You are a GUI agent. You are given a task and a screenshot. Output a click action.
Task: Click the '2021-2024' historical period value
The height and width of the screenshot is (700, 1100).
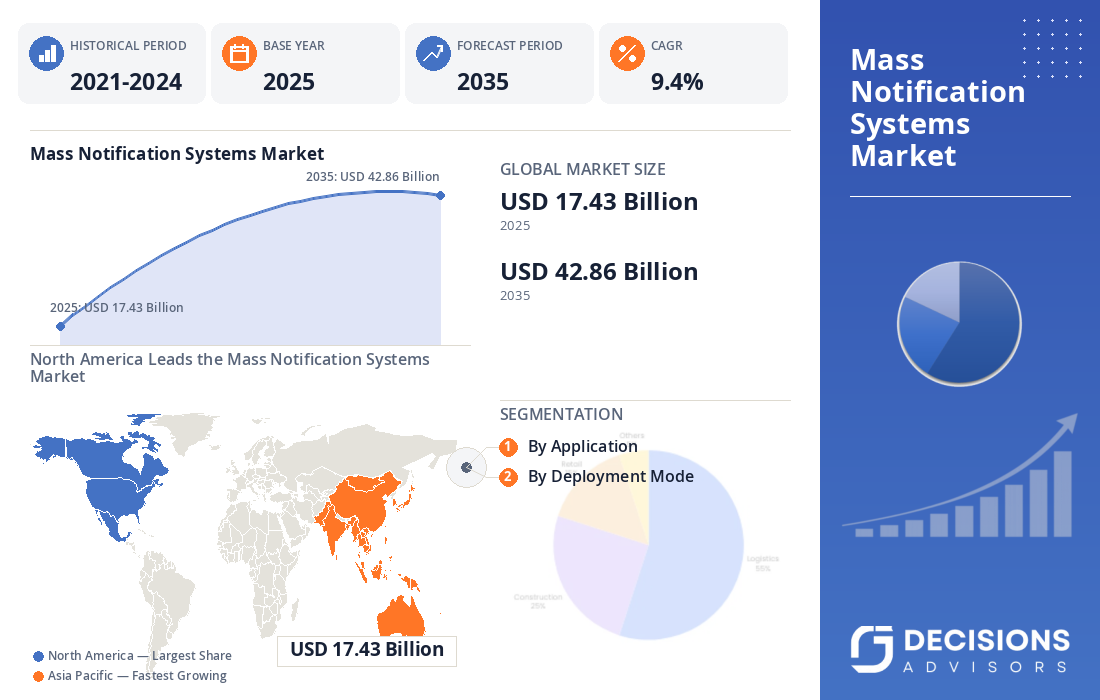pyautogui.click(x=126, y=82)
